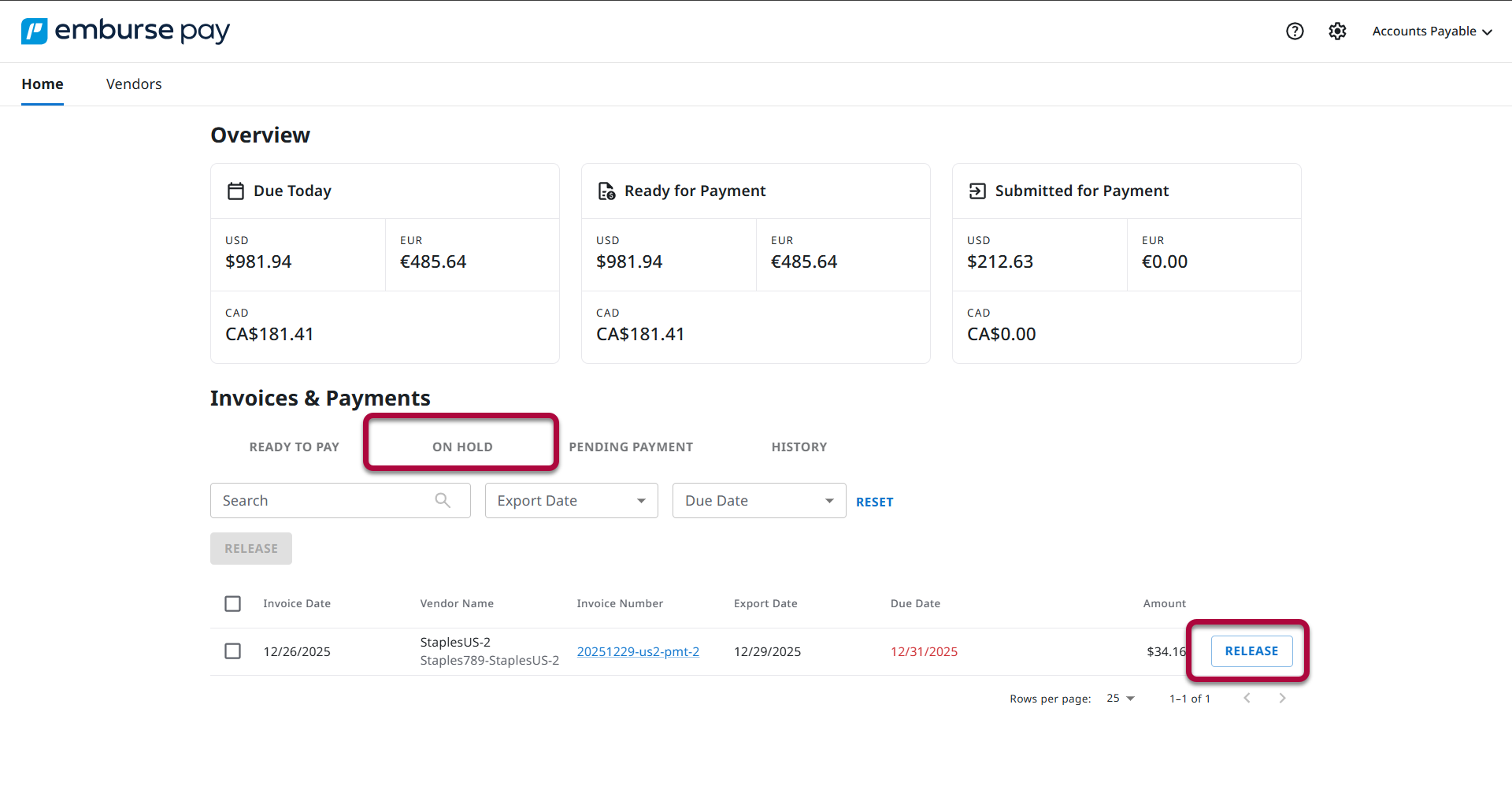Select the HISTORY tab

click(799, 447)
